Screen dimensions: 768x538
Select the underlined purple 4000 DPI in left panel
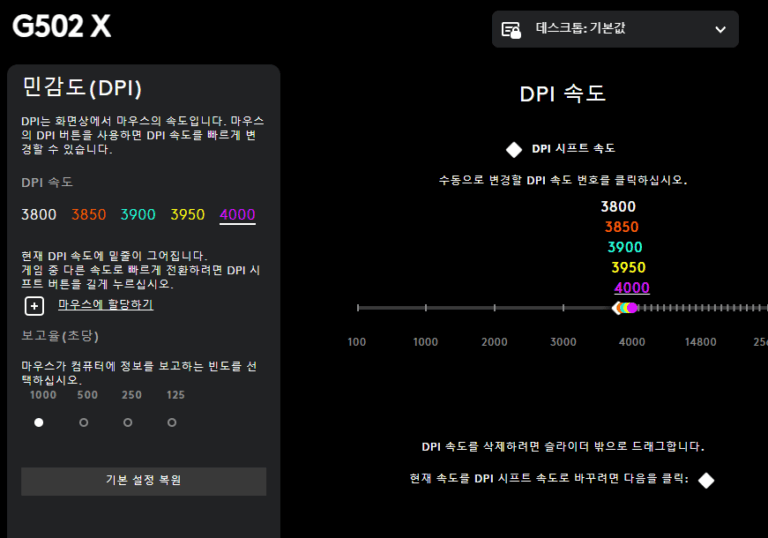pos(237,215)
